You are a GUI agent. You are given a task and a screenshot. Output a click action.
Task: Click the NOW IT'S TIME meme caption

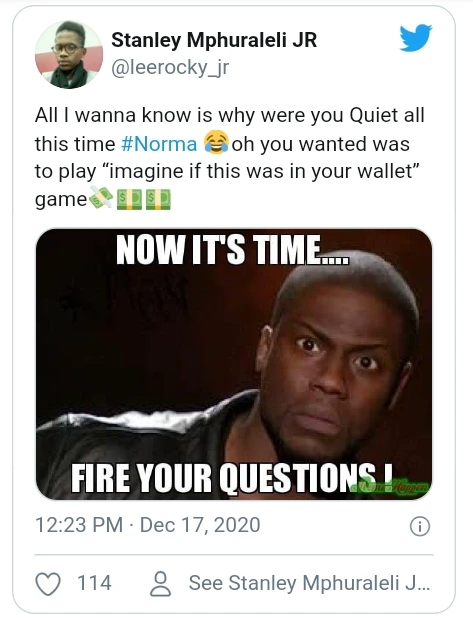click(x=233, y=250)
